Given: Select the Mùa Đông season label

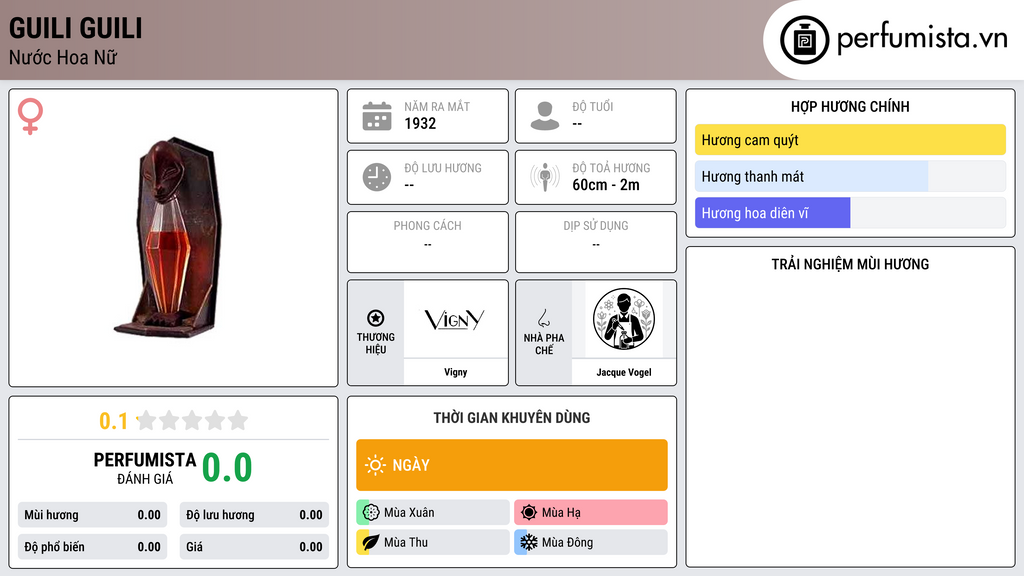Looking at the screenshot, I should pos(567,542).
